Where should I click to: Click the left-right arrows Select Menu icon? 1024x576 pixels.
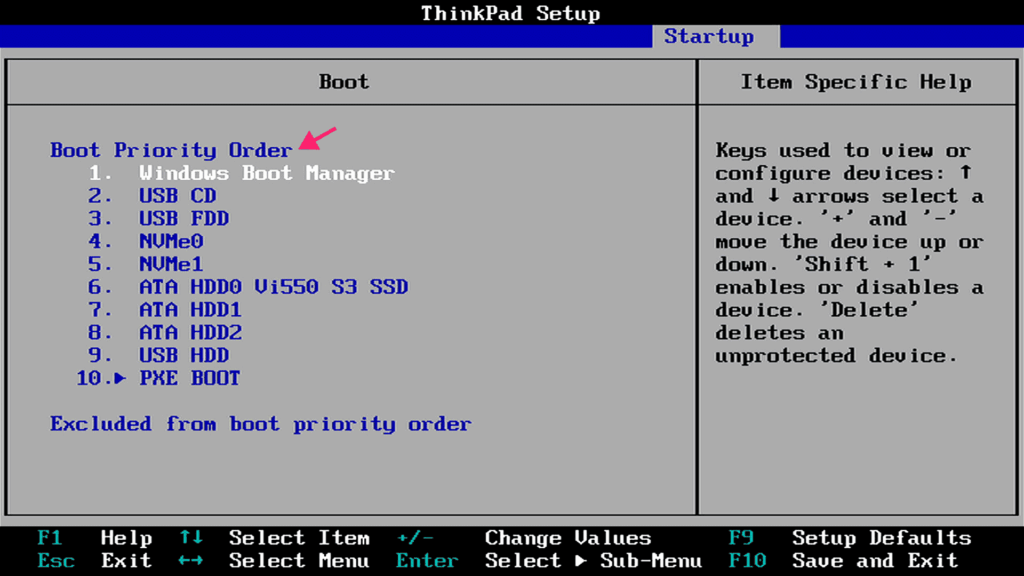click(x=191, y=560)
